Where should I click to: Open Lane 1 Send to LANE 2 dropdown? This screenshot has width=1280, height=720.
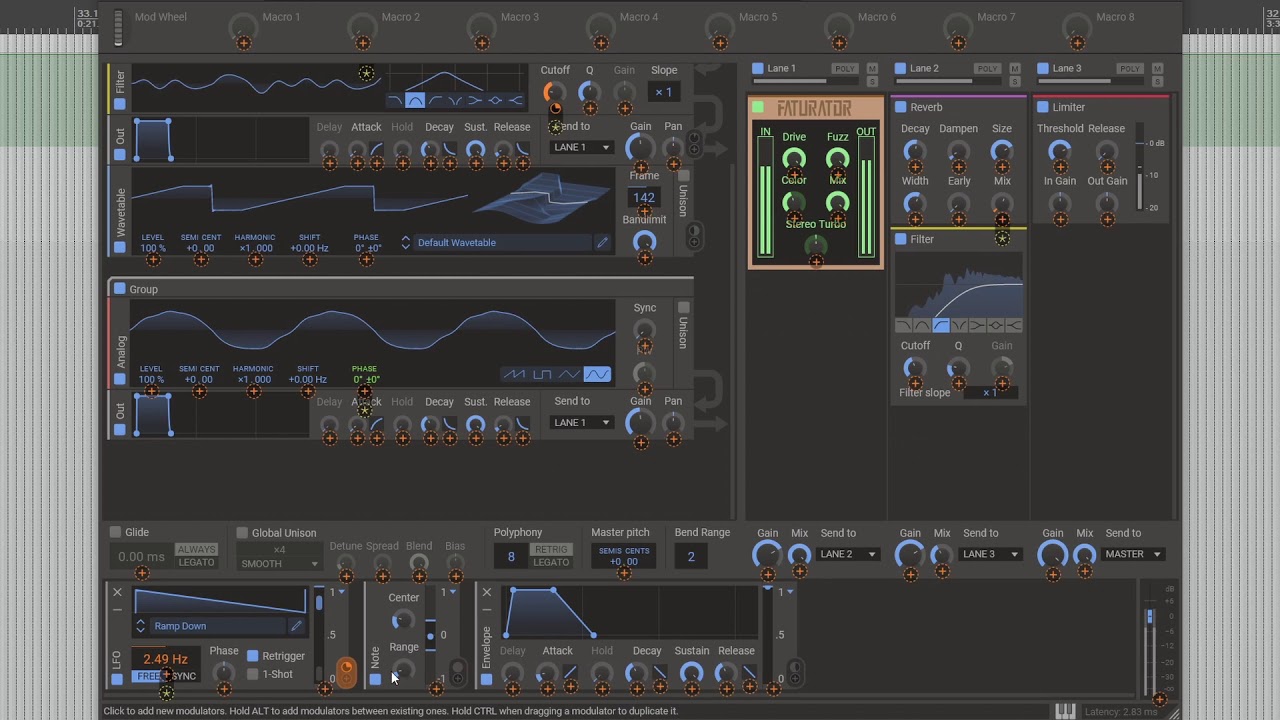(x=848, y=554)
